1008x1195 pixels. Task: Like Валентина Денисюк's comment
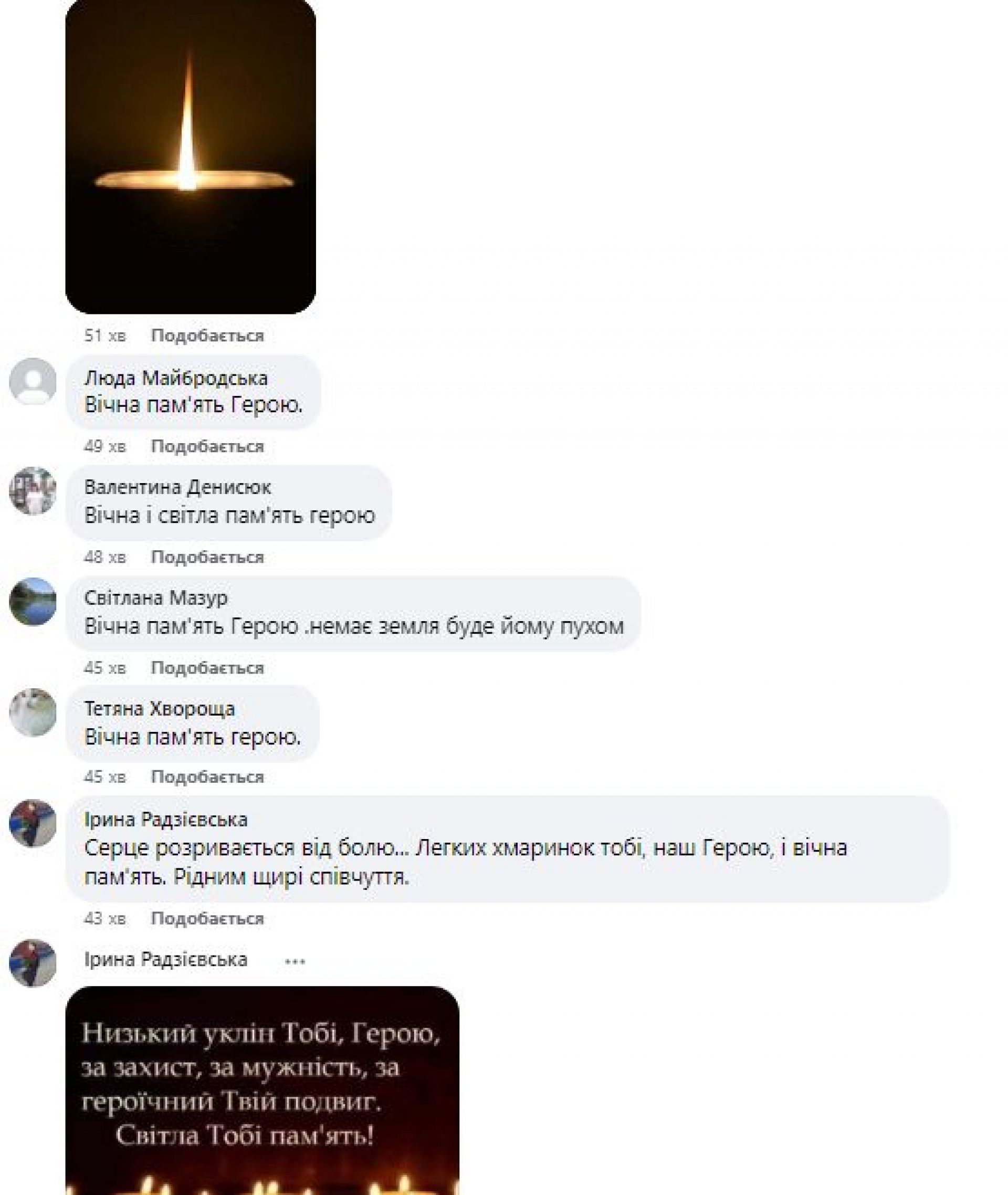click(x=207, y=557)
